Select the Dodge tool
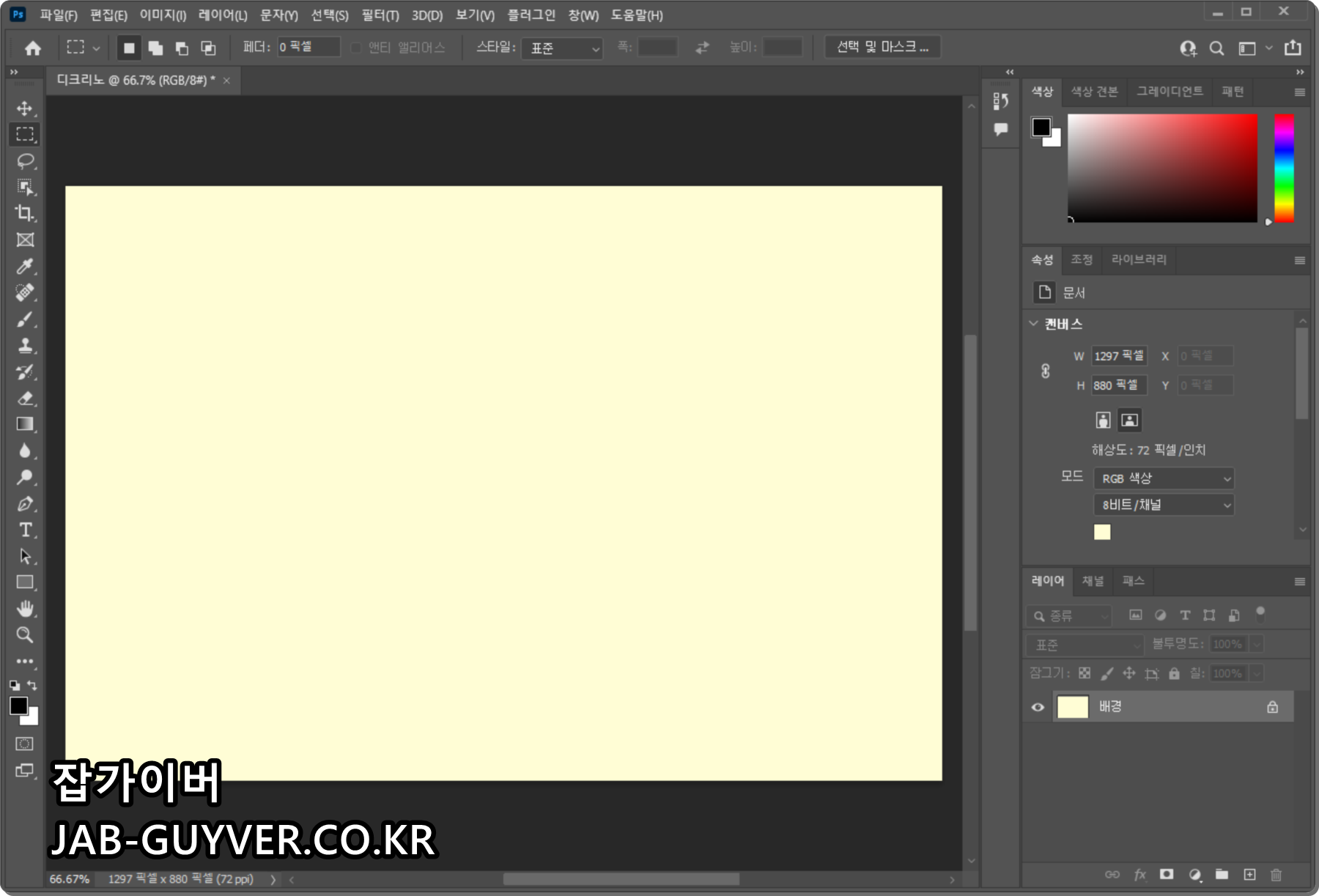 pyautogui.click(x=25, y=477)
